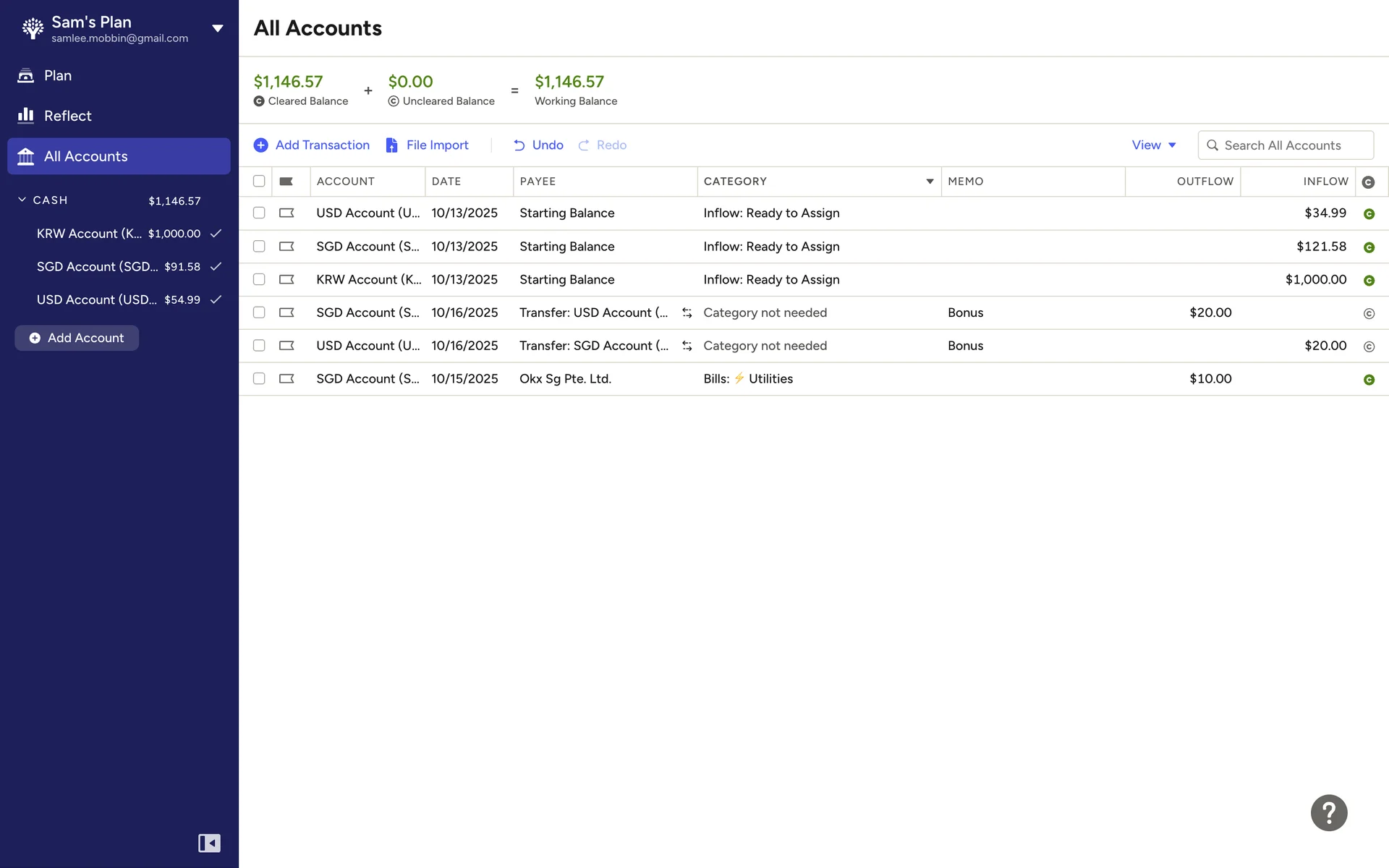Image resolution: width=1389 pixels, height=868 pixels.
Task: Toggle cleared status on $1,000.00 KRW row
Action: tap(1368, 280)
